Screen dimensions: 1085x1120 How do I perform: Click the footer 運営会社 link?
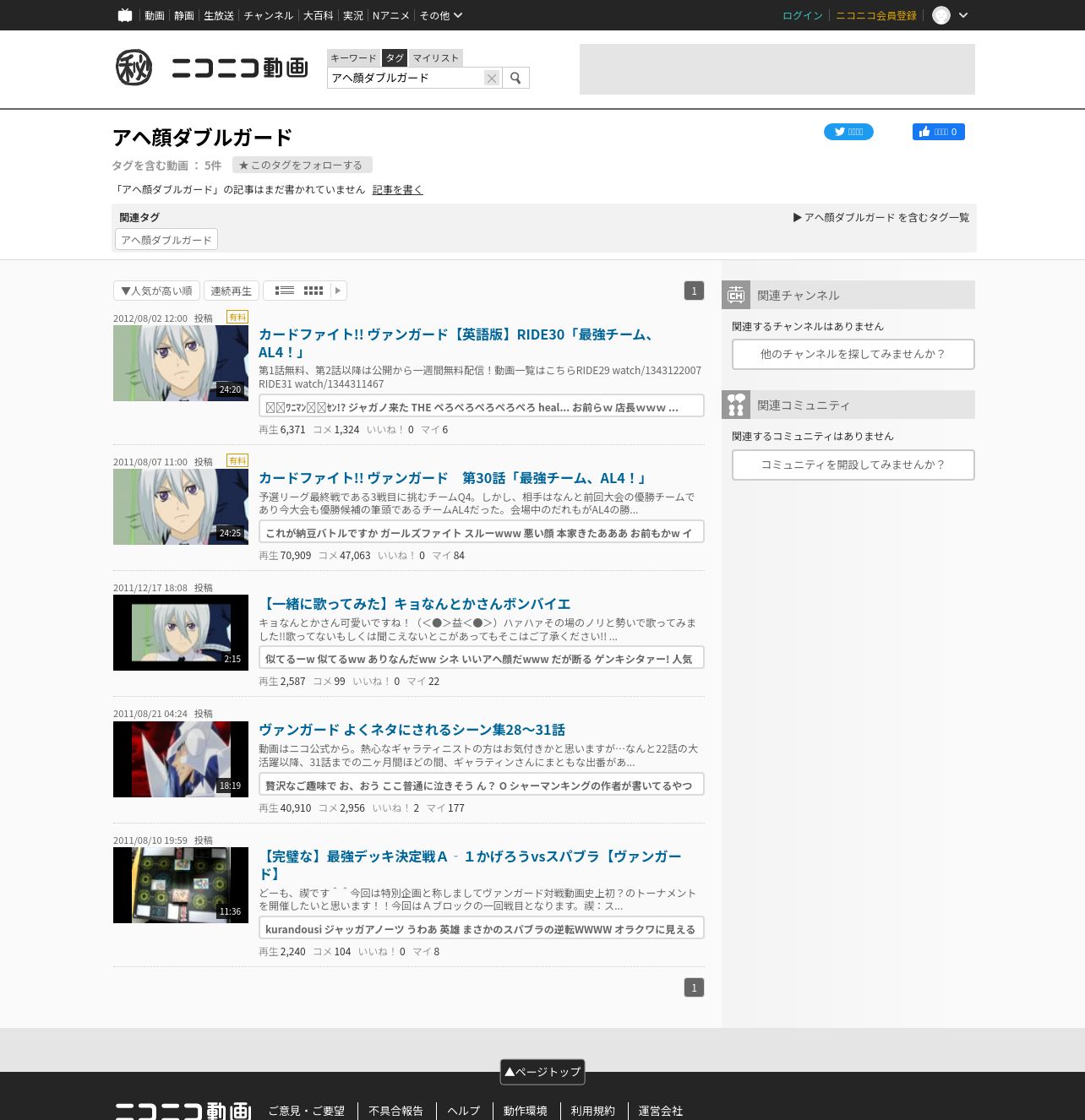pos(661,1111)
